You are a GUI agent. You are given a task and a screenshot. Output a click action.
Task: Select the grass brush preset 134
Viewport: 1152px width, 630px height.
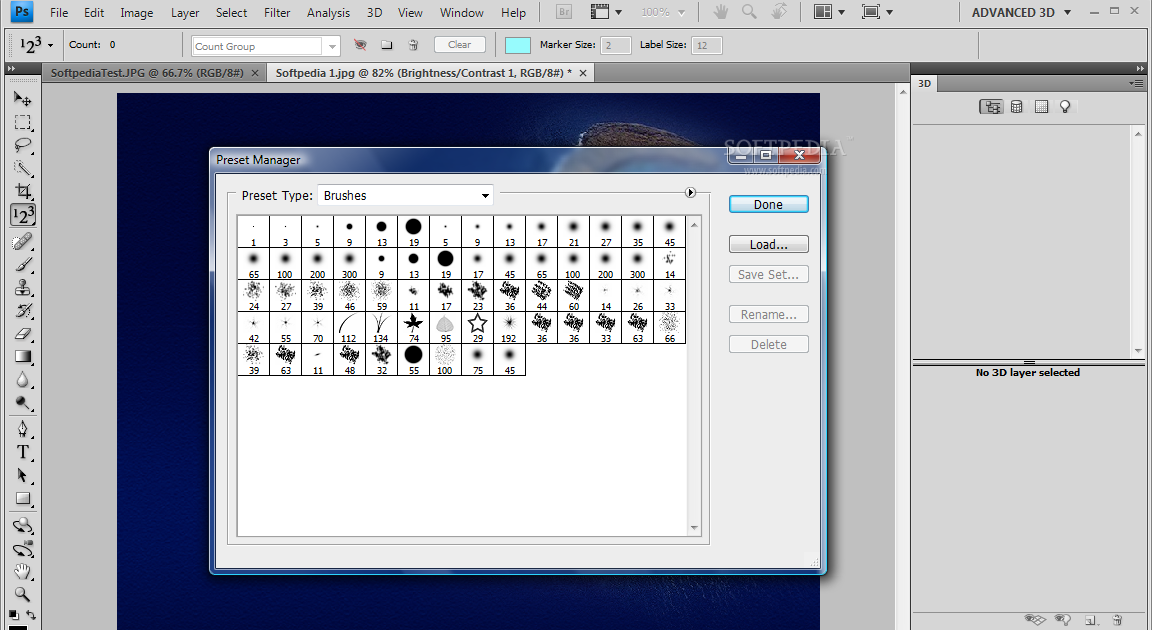click(x=381, y=327)
